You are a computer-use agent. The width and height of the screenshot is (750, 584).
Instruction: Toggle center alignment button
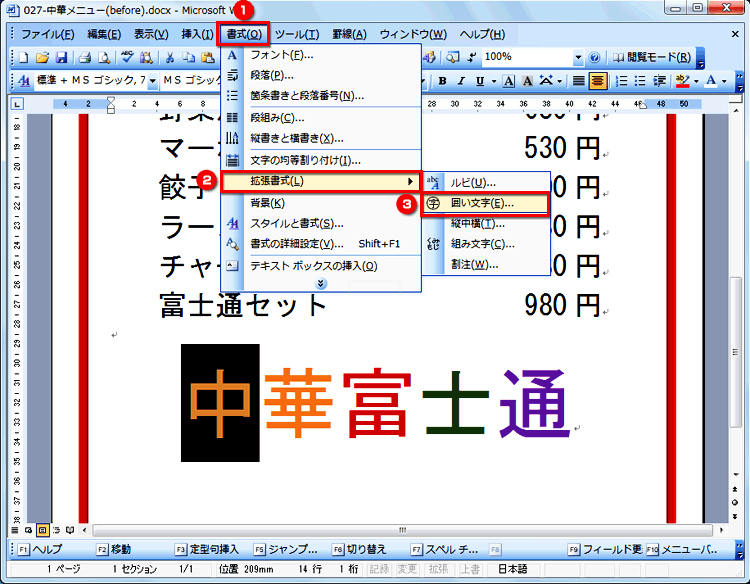(x=597, y=81)
